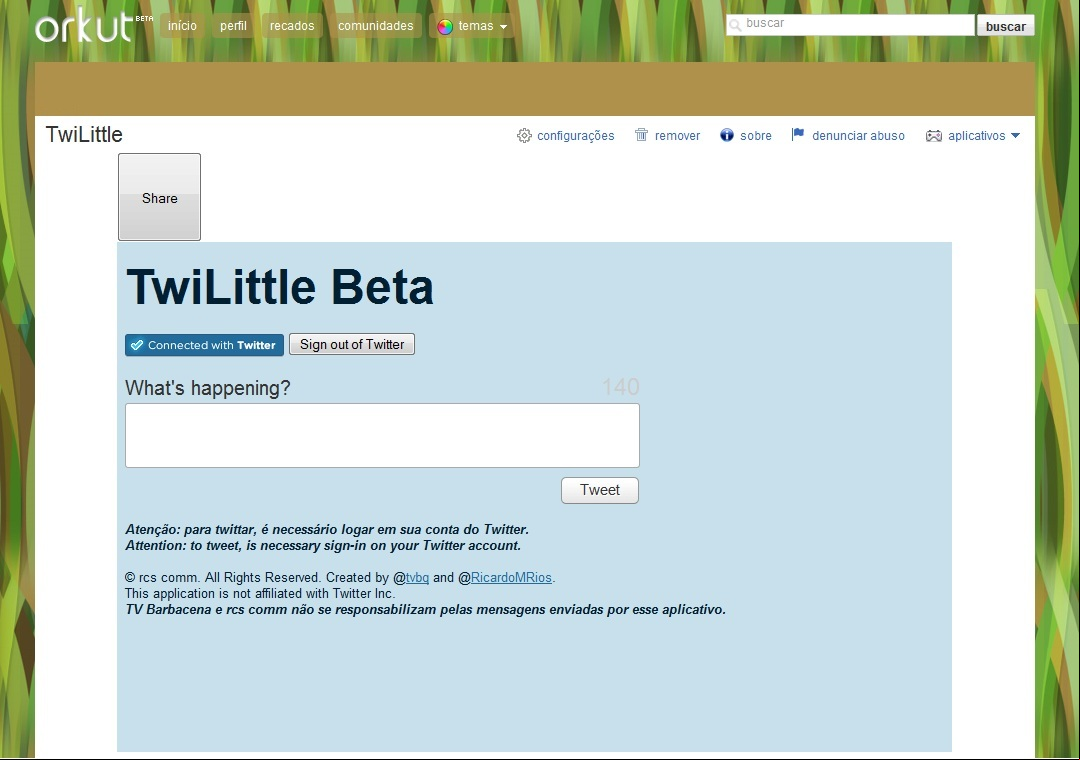The image size is (1080, 760).
Task: Click the TwiLittle page title
Action: point(84,134)
